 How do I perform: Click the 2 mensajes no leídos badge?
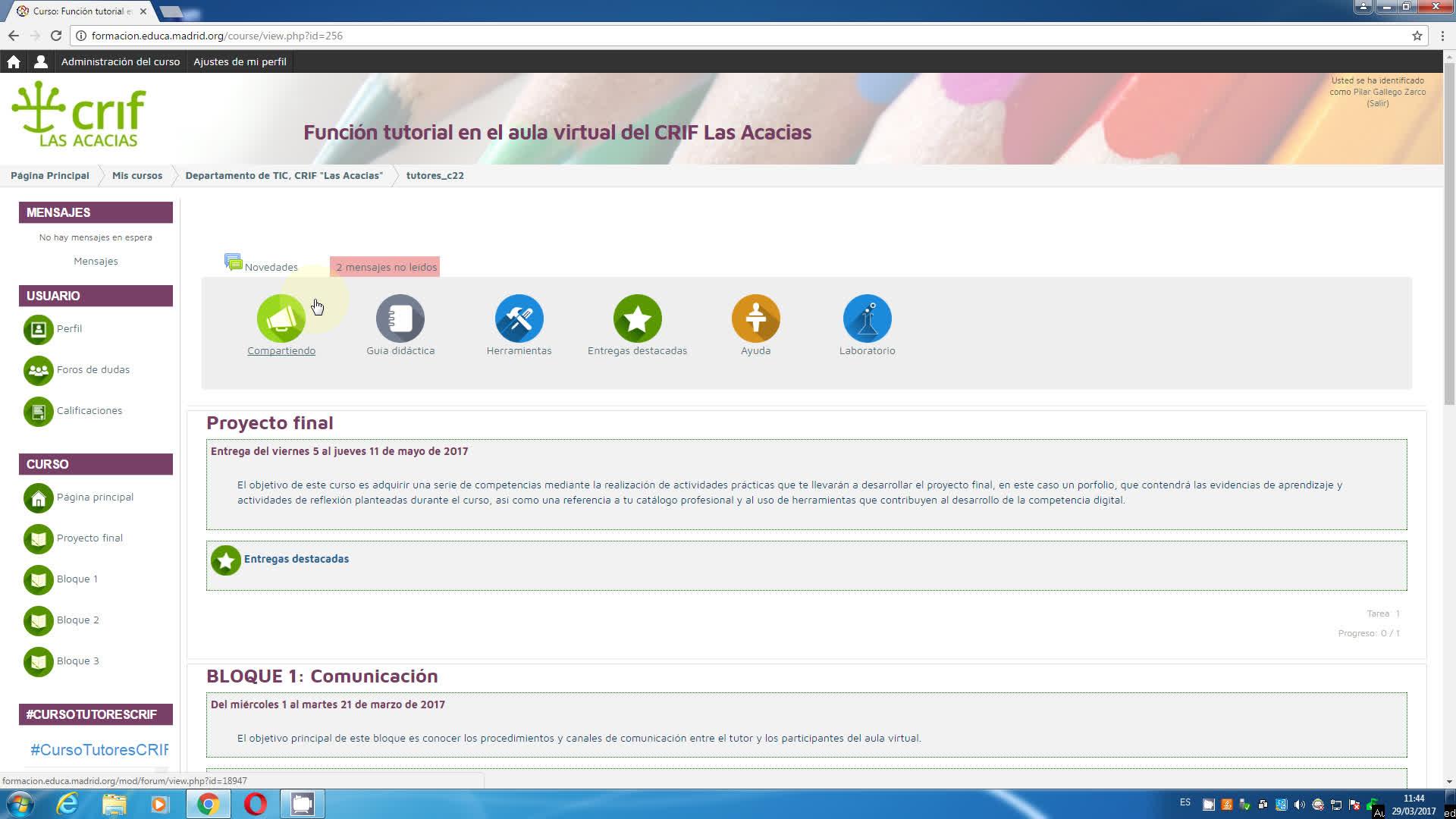click(385, 267)
